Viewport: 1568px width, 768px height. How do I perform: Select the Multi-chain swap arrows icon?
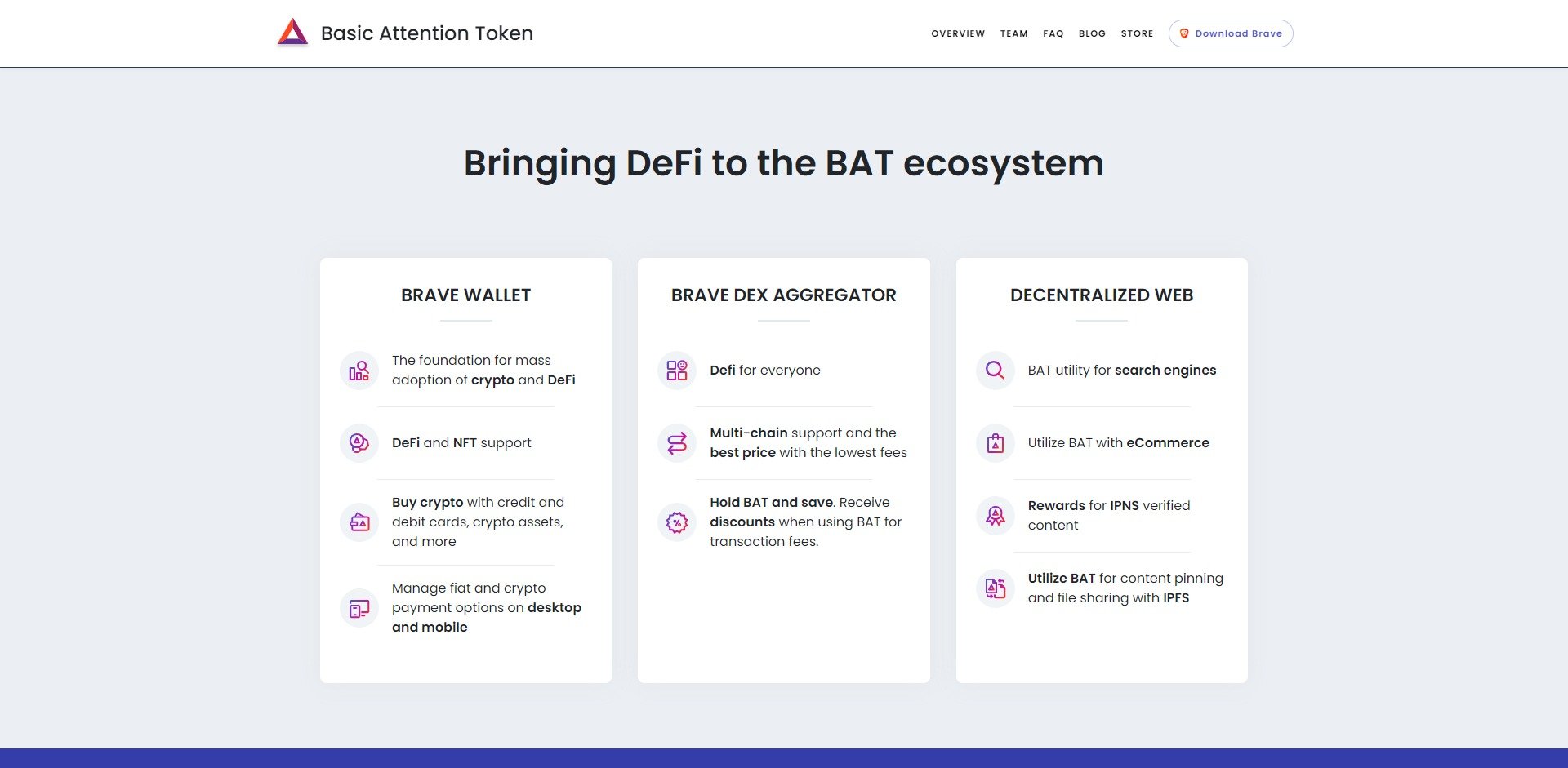(676, 442)
